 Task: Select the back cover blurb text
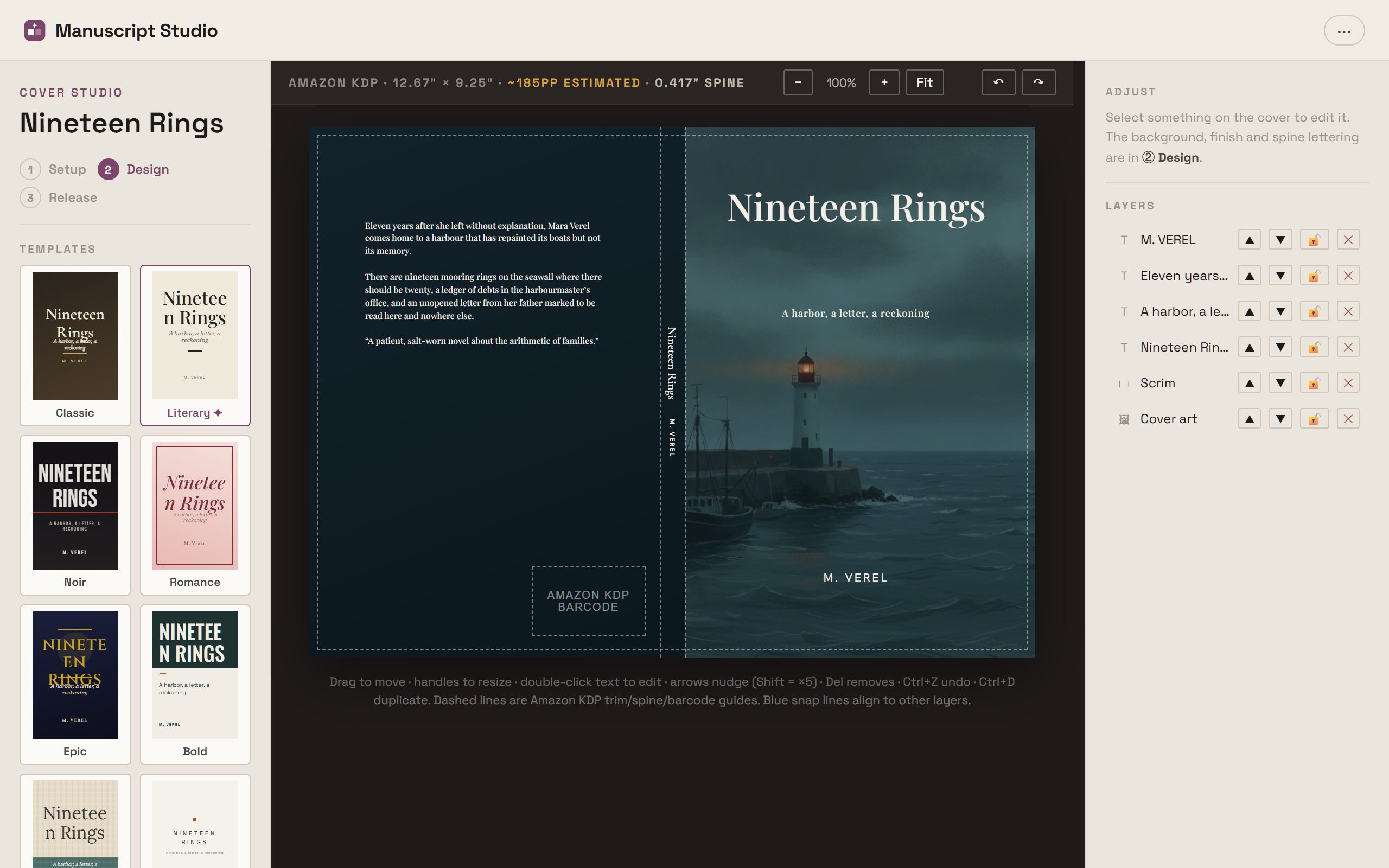(x=483, y=283)
